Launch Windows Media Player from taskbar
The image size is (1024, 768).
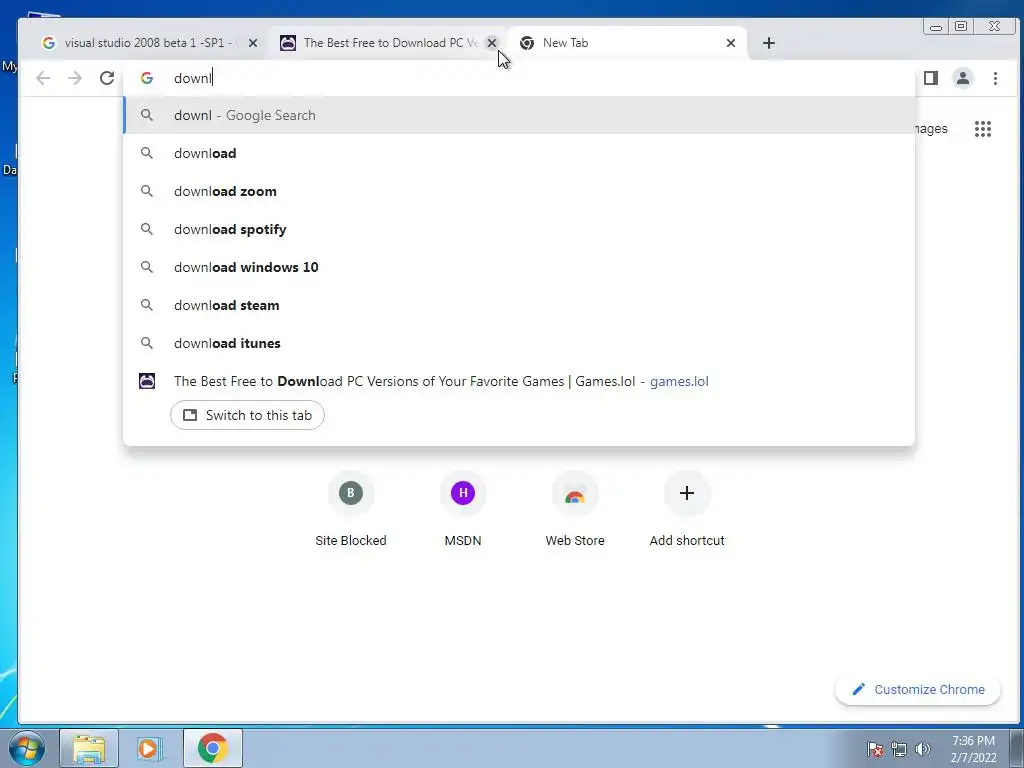(x=150, y=748)
